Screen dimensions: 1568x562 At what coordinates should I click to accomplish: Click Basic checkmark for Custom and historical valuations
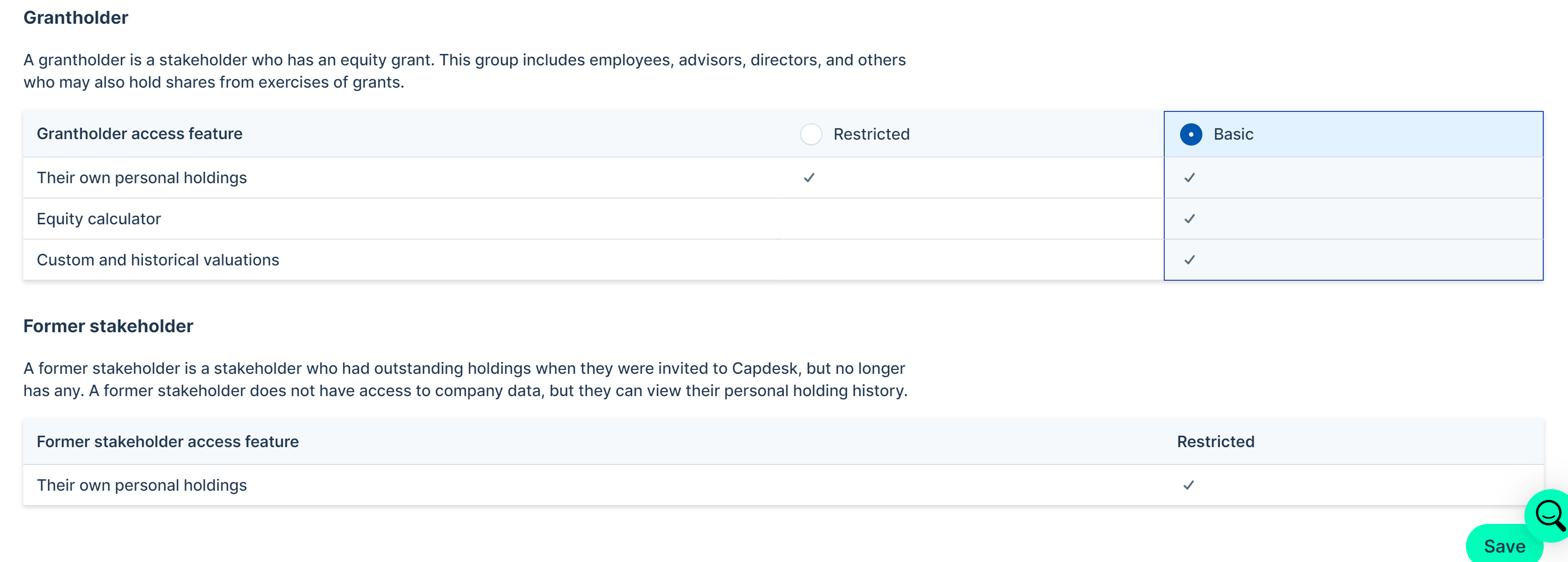(x=1190, y=260)
